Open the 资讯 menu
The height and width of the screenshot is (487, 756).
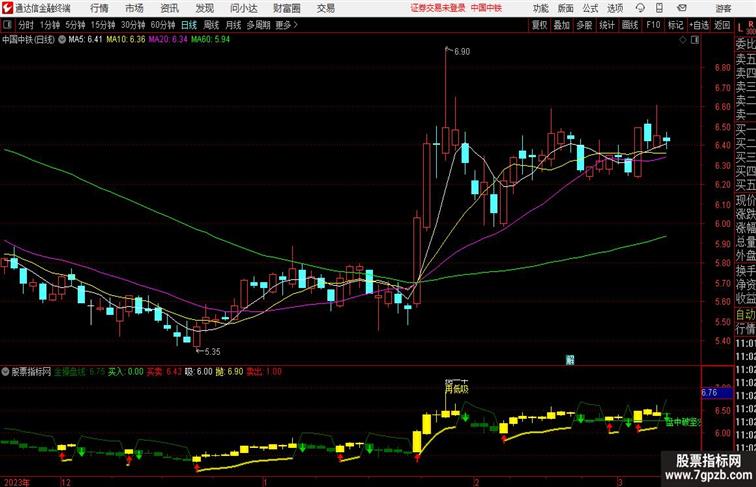(169, 8)
